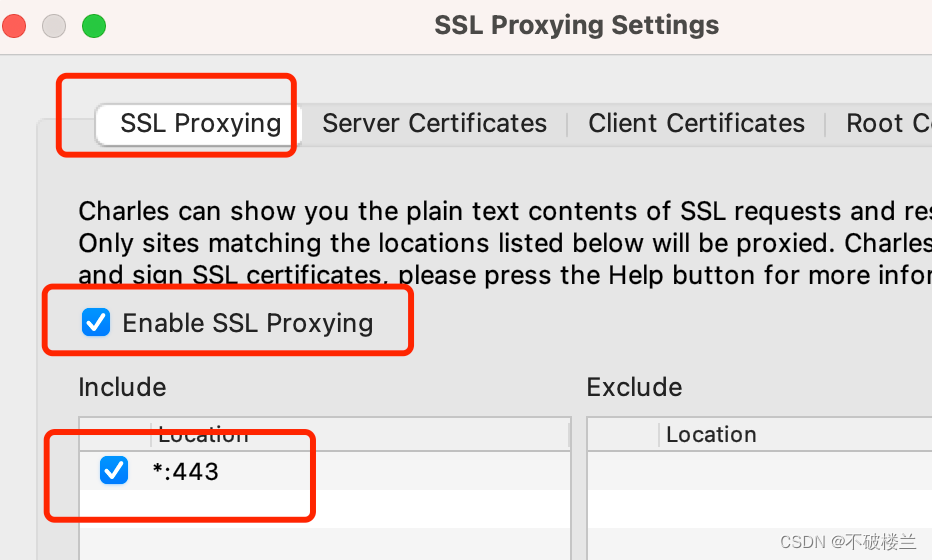Uncheck the *:443 include location checkbox
Viewport: 932px width, 560px height.
coord(114,470)
